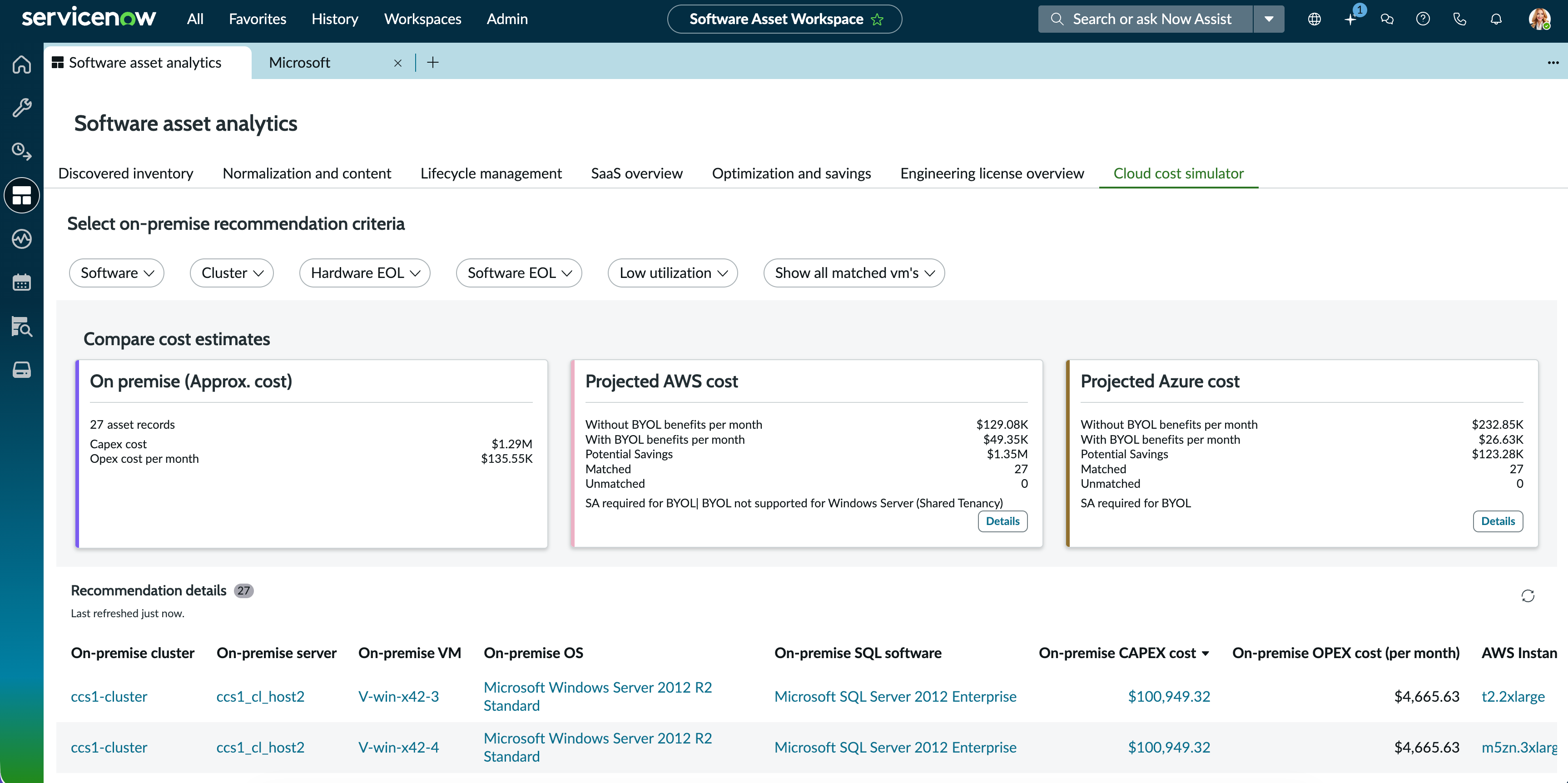This screenshot has width=1568, height=783.
Task: Sort by On-premise cluster column header
Action: point(133,654)
